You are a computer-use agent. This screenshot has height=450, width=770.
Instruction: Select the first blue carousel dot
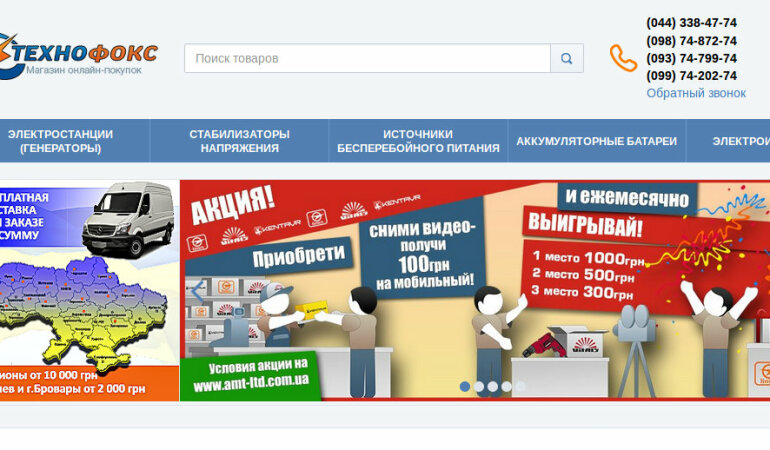pos(465,387)
